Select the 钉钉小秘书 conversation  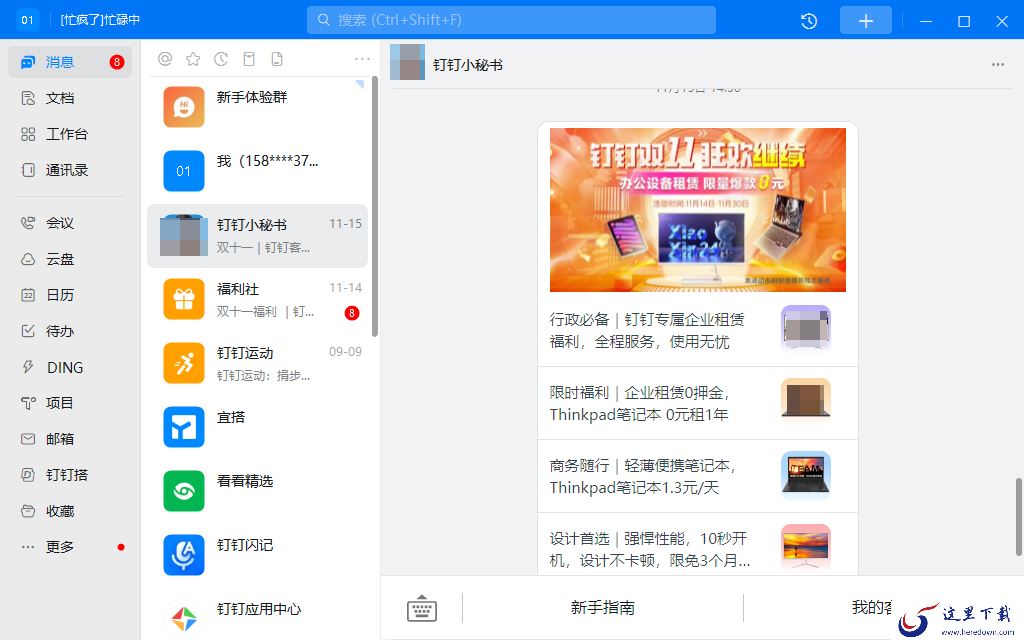(x=258, y=235)
